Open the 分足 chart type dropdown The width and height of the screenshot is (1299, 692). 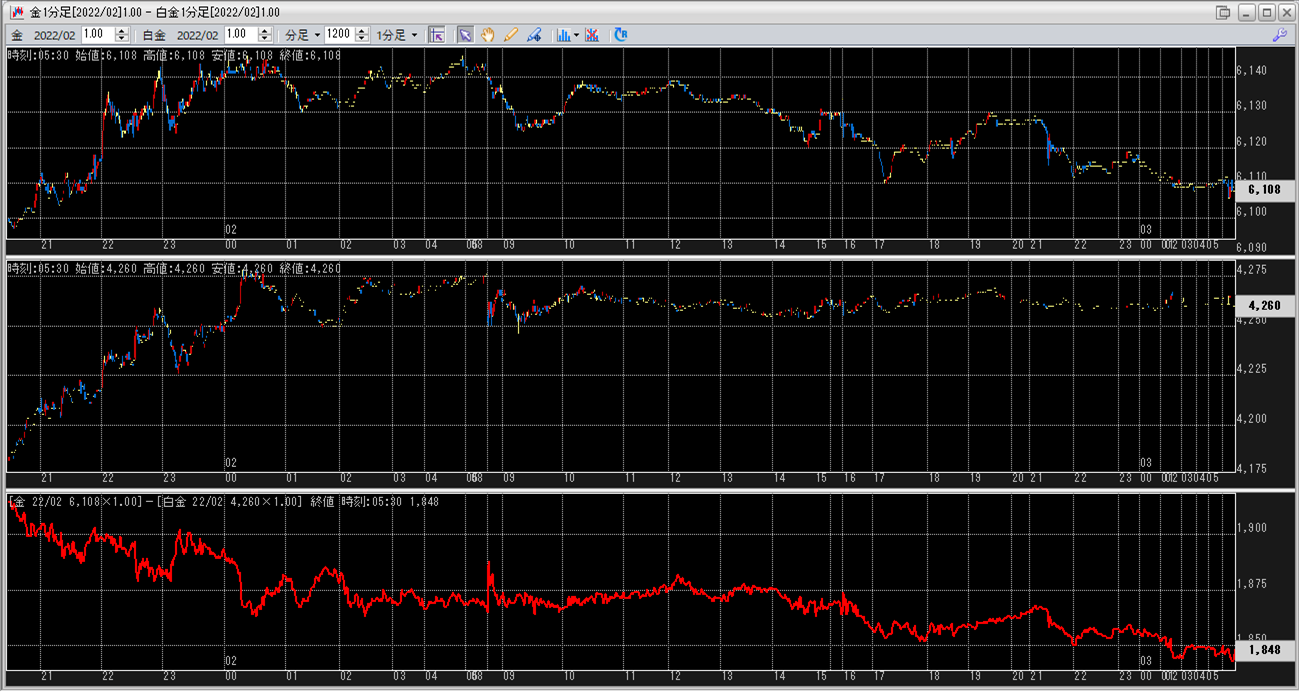point(303,34)
